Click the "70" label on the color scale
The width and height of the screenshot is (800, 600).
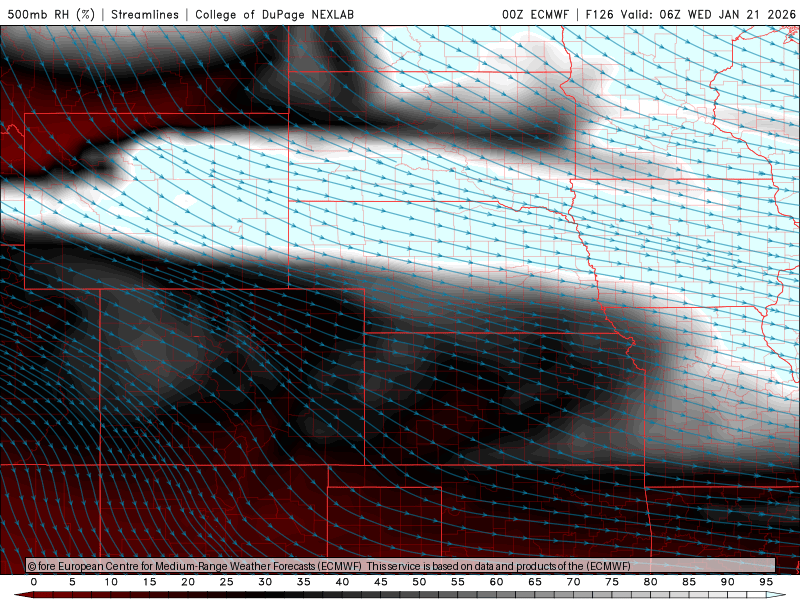point(573,582)
